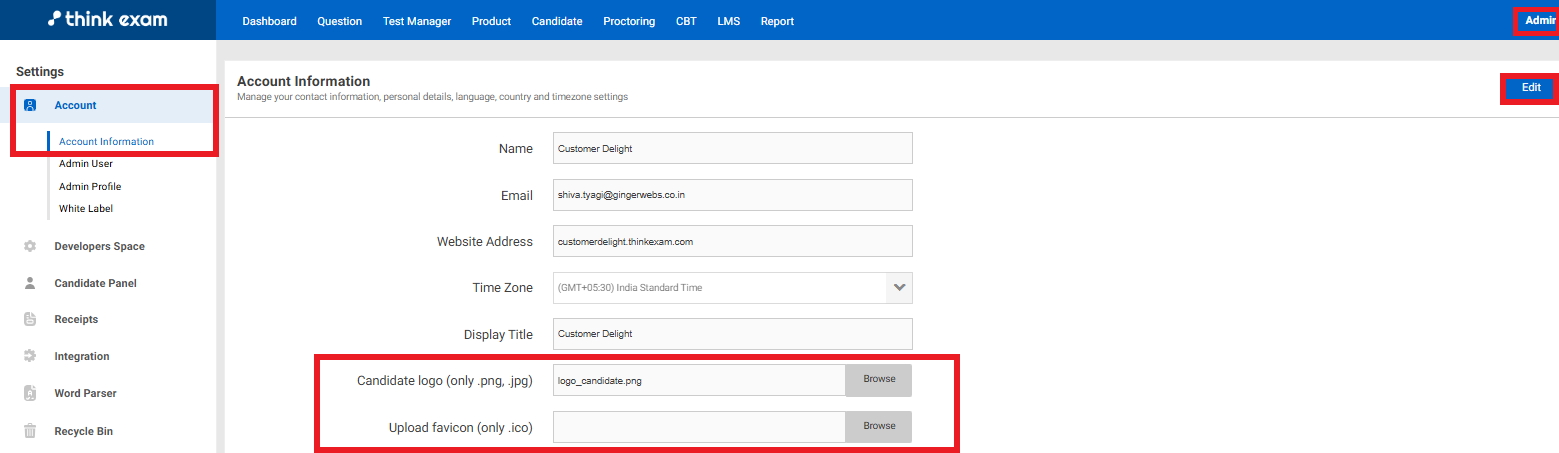Open the Test Manager menu
The width and height of the screenshot is (1559, 453).
point(416,21)
